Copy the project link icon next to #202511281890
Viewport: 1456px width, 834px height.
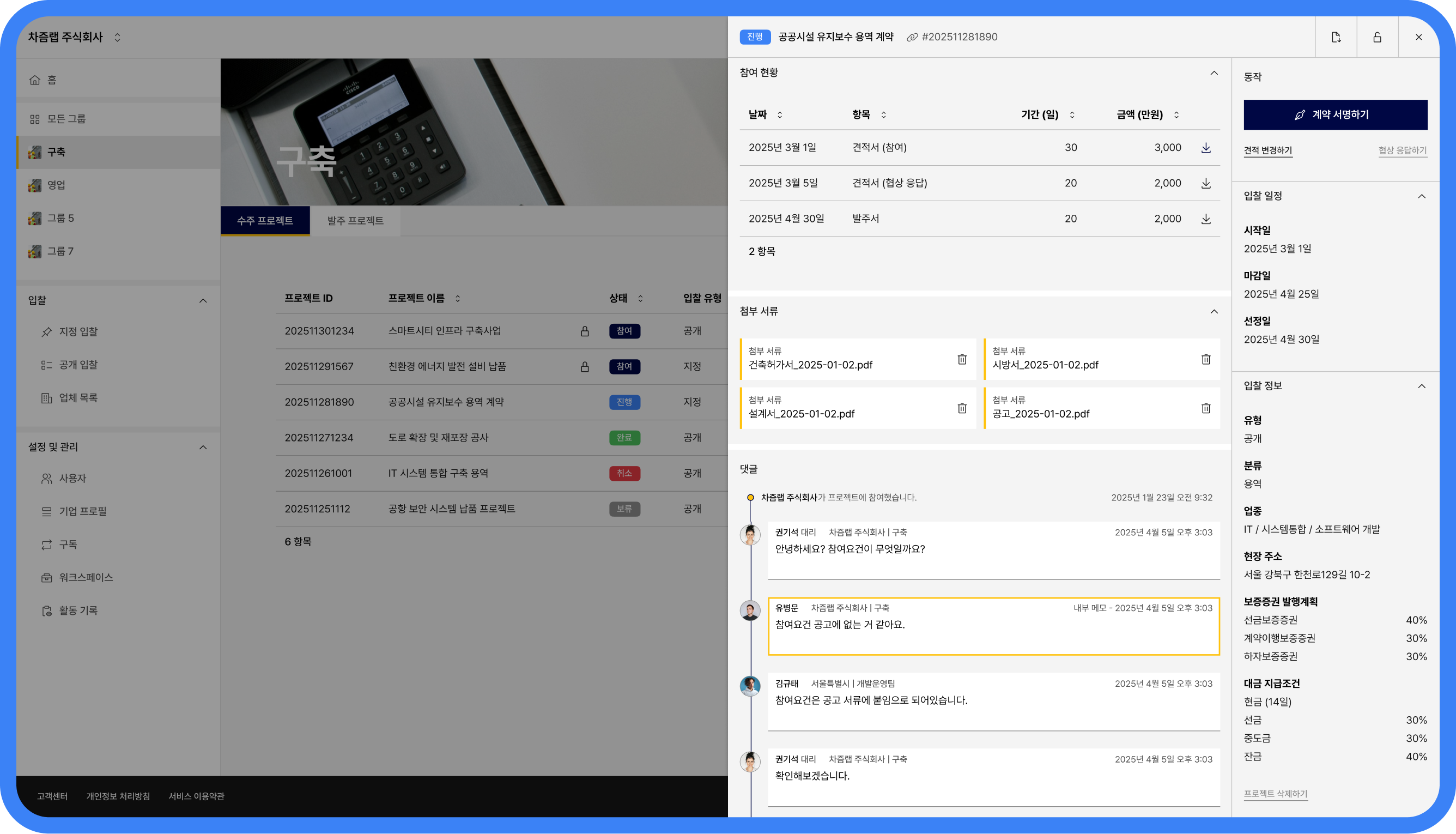click(912, 37)
